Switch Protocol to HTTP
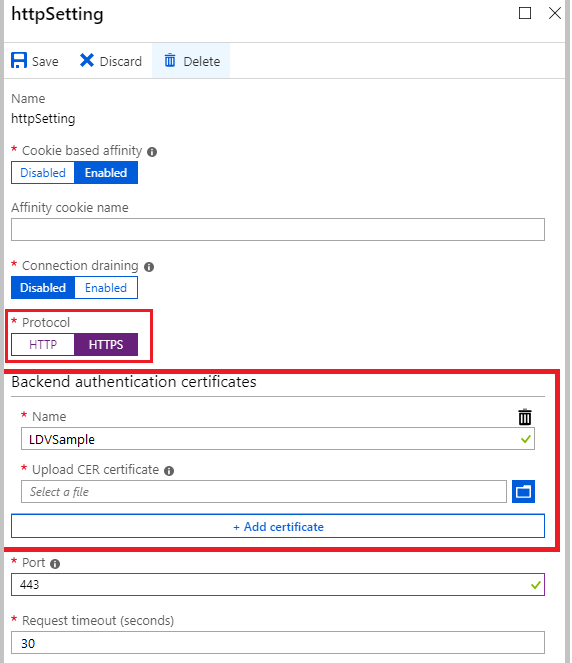 coord(43,345)
